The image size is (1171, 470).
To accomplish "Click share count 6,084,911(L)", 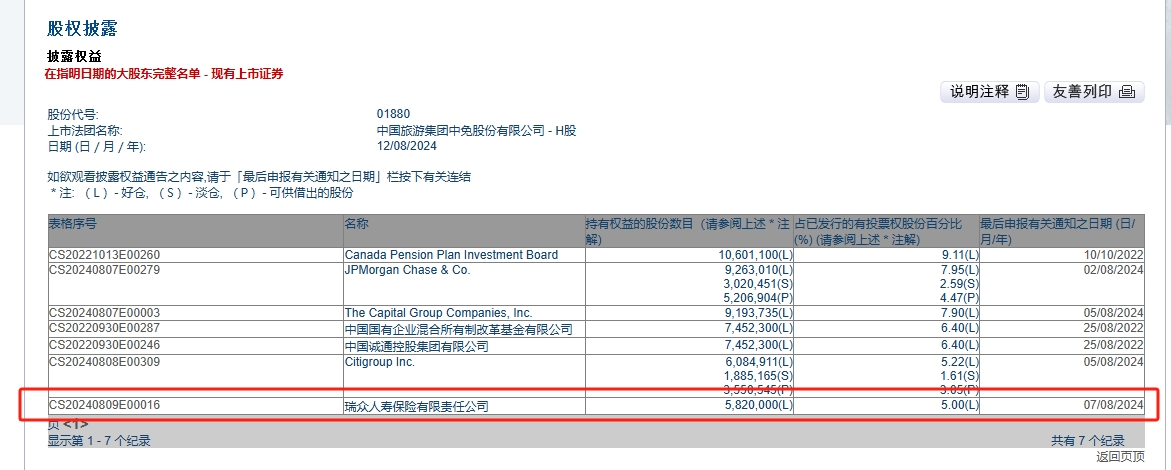I will point(759,362).
